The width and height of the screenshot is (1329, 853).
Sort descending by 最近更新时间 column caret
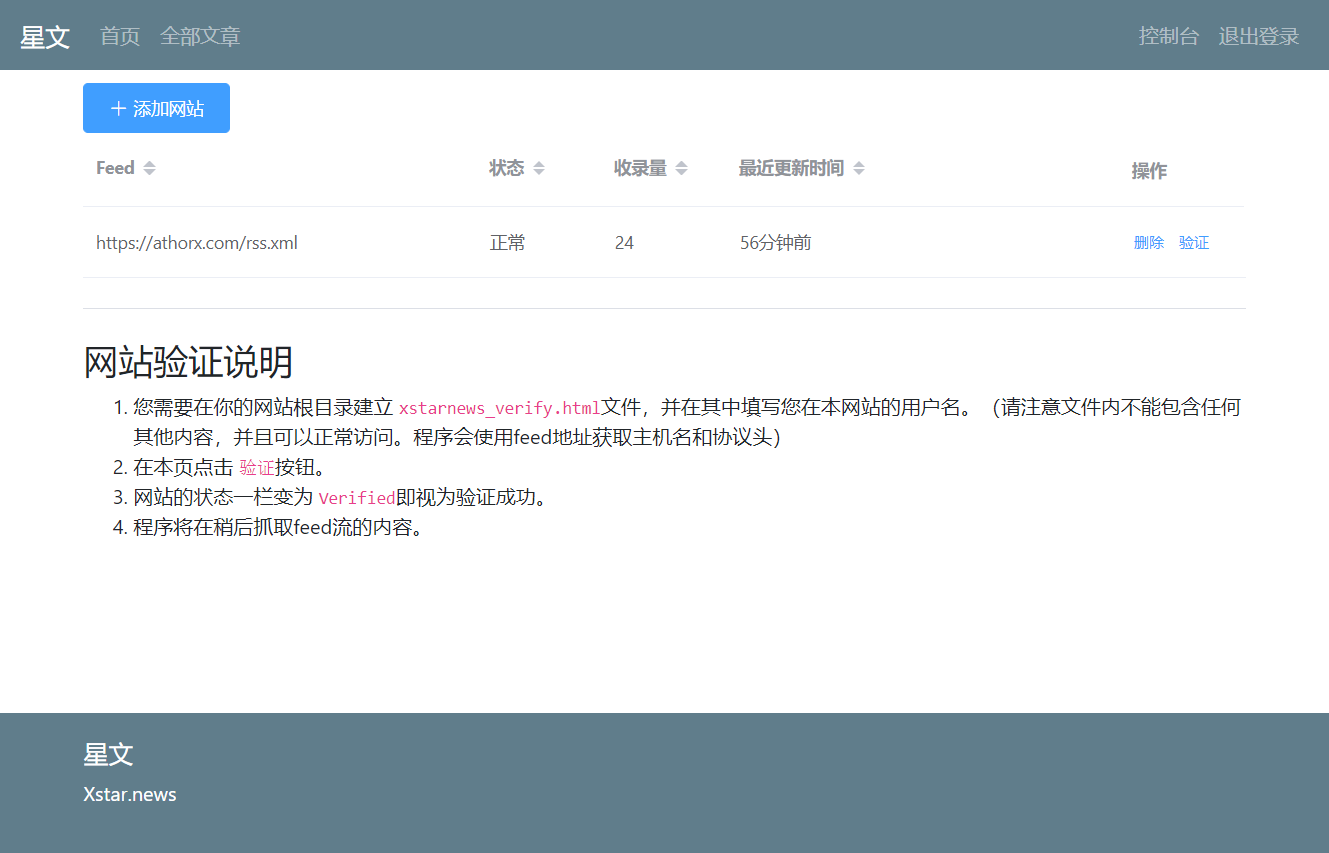click(x=859, y=173)
